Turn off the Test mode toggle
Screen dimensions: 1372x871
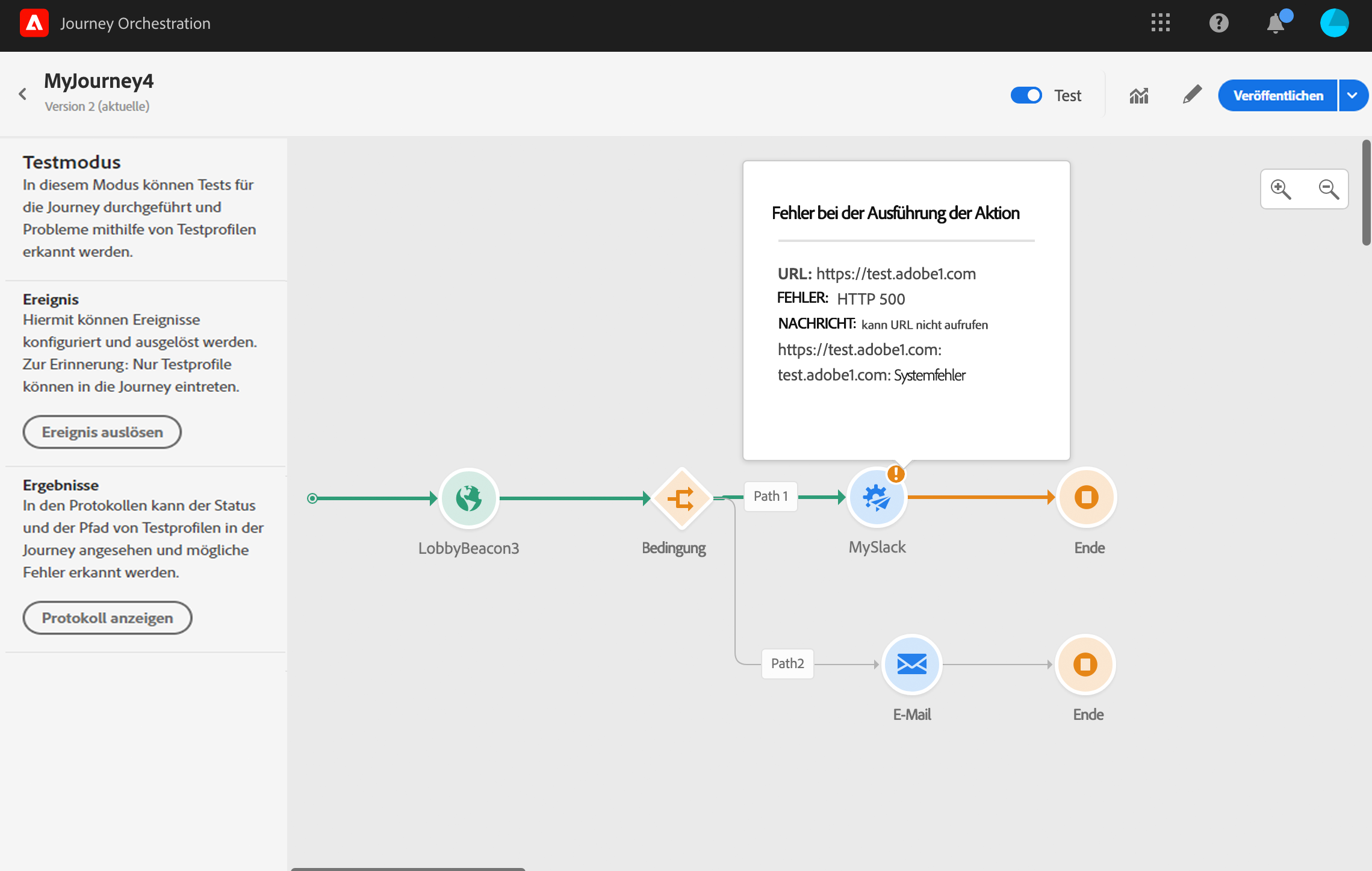click(x=1026, y=96)
